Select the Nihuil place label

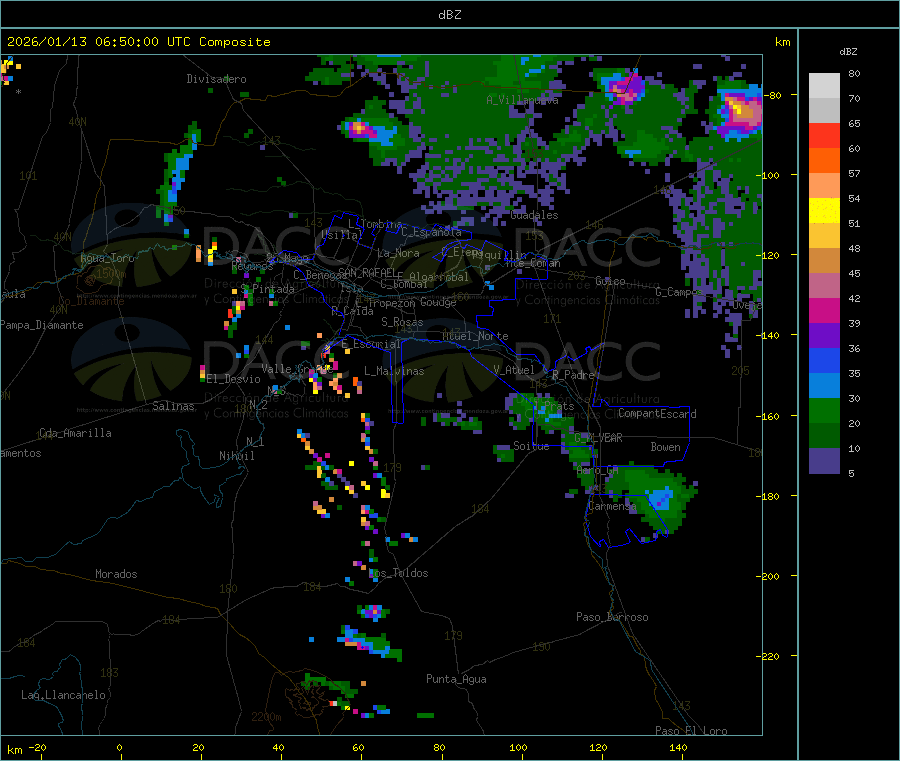tap(236, 456)
